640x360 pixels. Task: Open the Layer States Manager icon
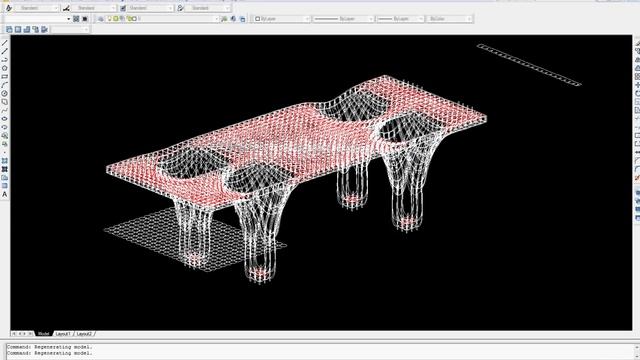point(242,19)
